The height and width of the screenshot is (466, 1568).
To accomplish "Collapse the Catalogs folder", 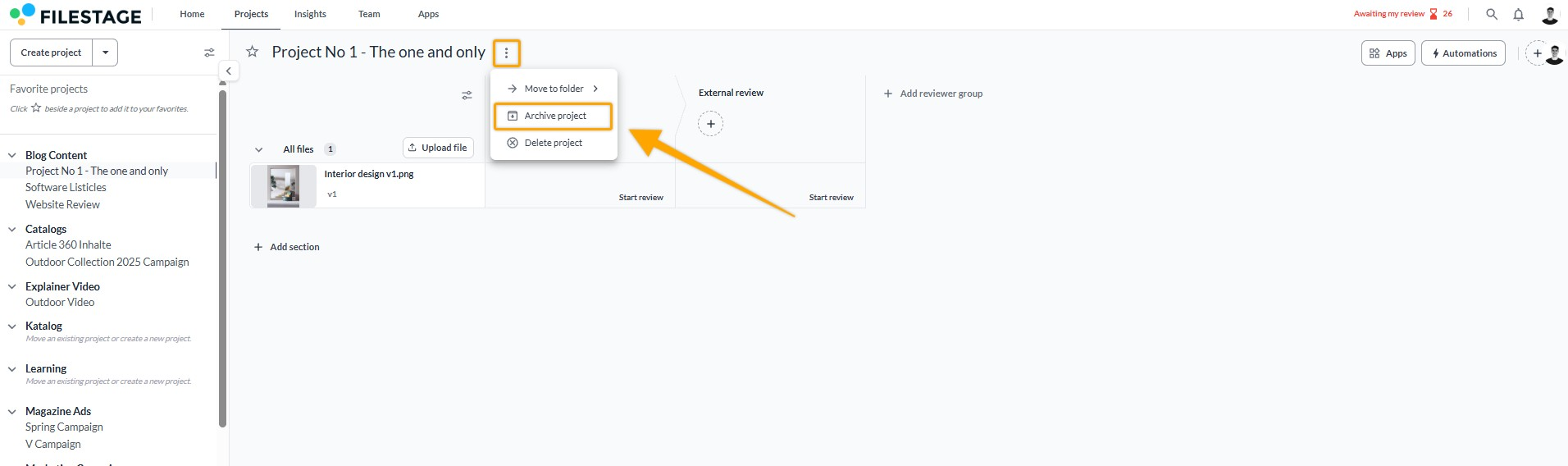I will point(12,229).
